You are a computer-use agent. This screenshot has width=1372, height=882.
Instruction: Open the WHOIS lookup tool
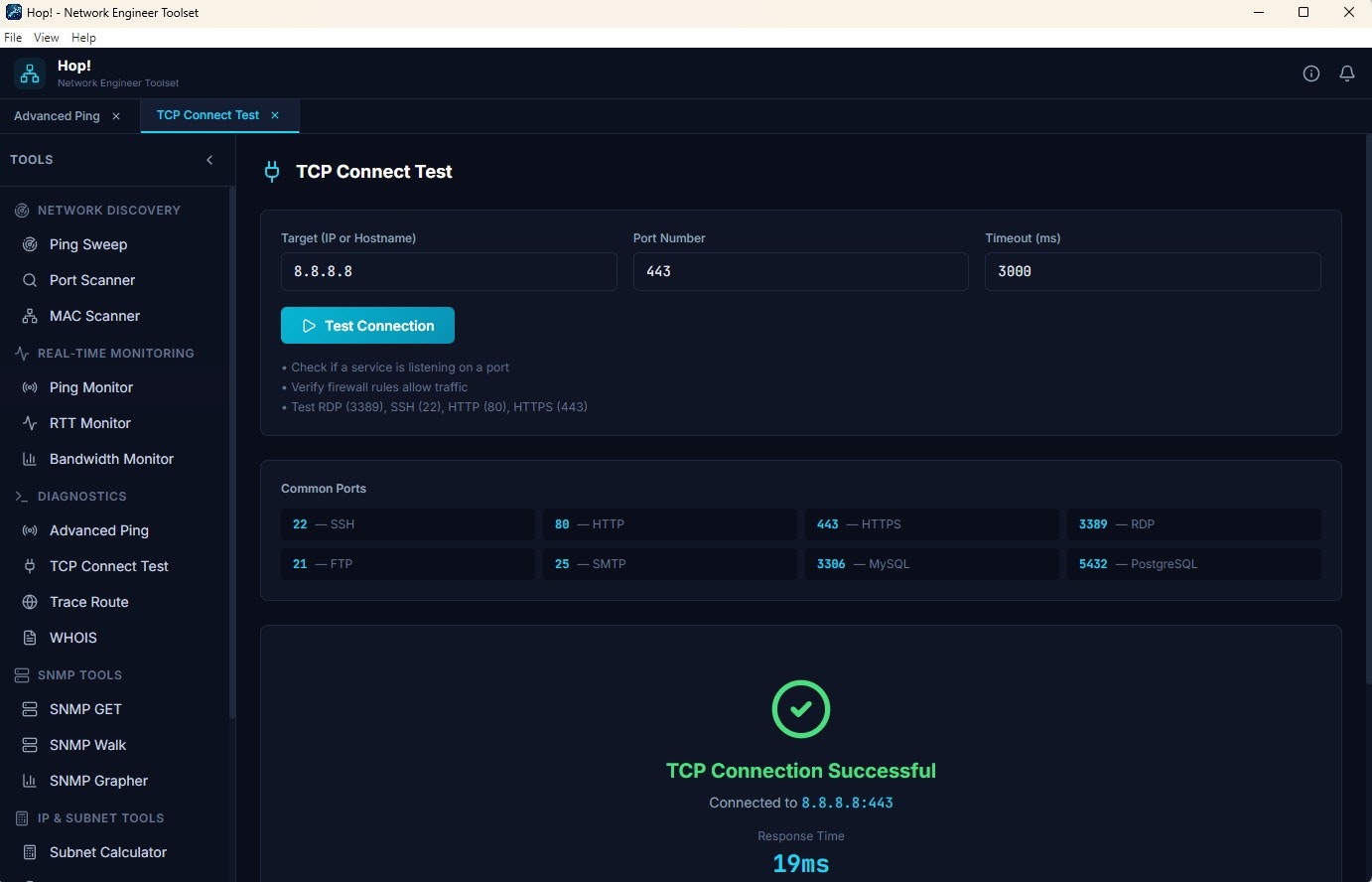pyautogui.click(x=72, y=638)
